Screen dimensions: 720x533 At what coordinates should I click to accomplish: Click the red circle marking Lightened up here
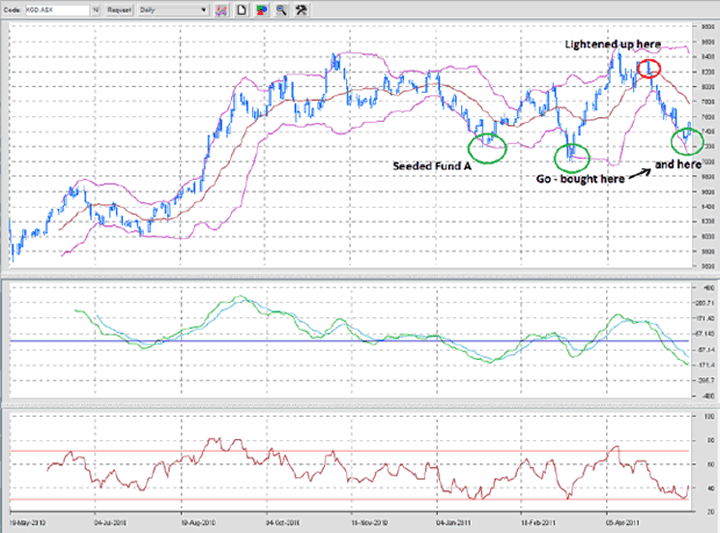pos(649,68)
